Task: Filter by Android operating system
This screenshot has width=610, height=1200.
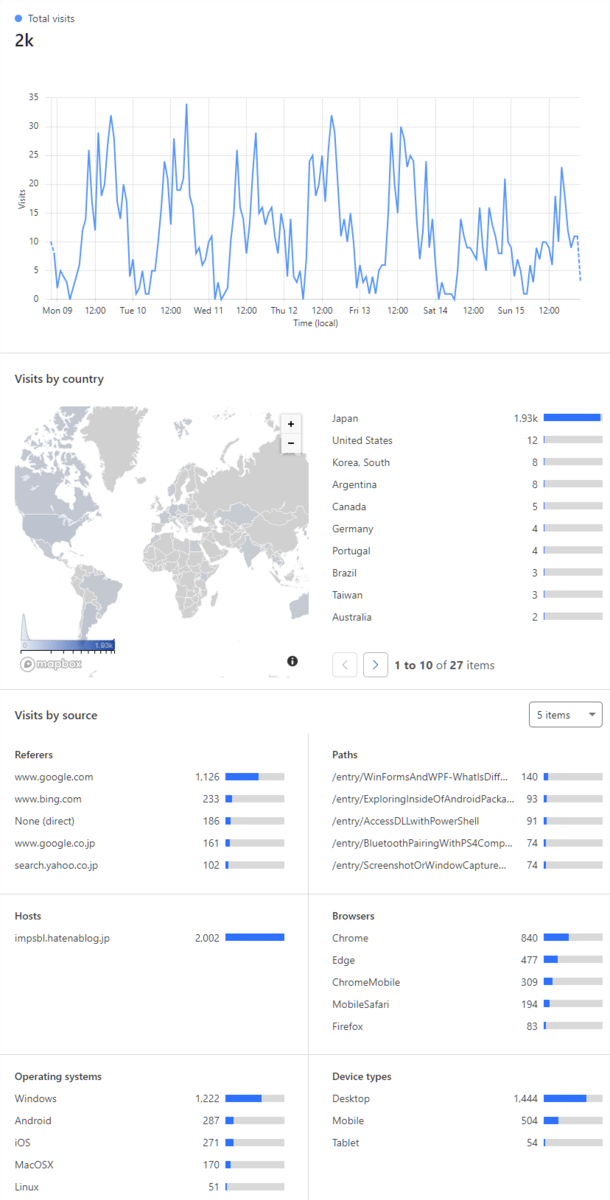Action: coord(33,1120)
